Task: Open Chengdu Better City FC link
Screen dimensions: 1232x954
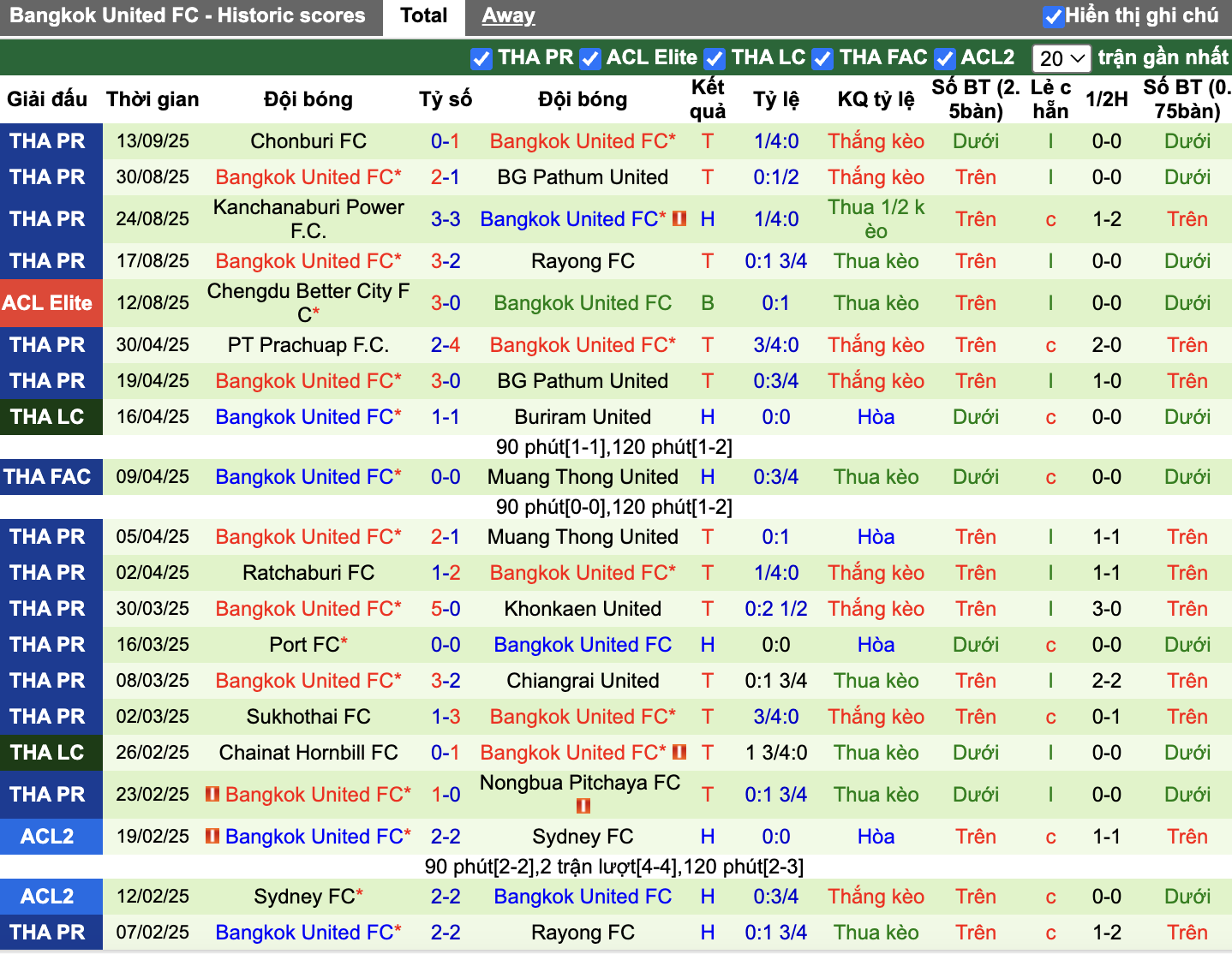Action: (x=308, y=303)
